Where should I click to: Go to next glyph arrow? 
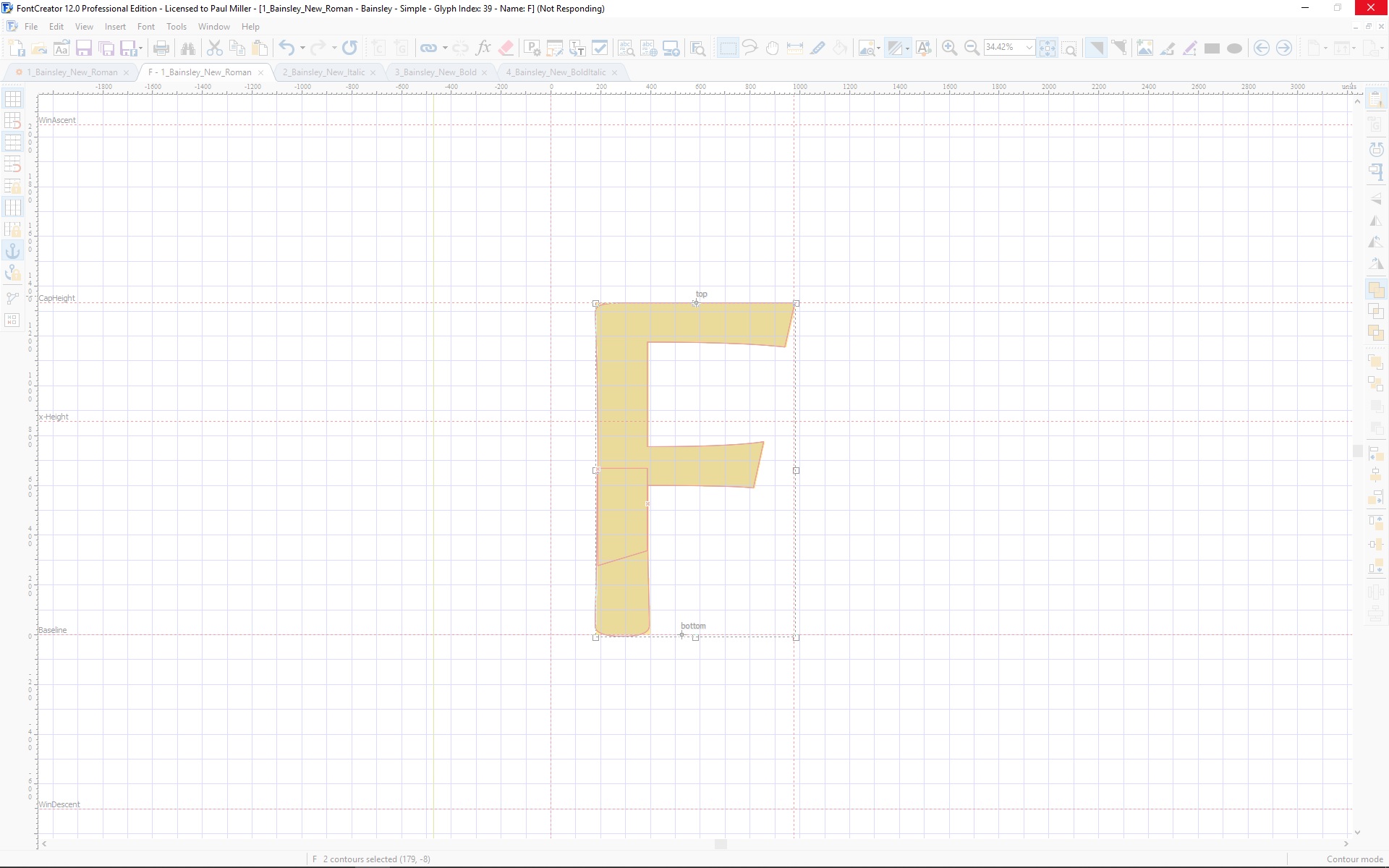pos(1284,48)
